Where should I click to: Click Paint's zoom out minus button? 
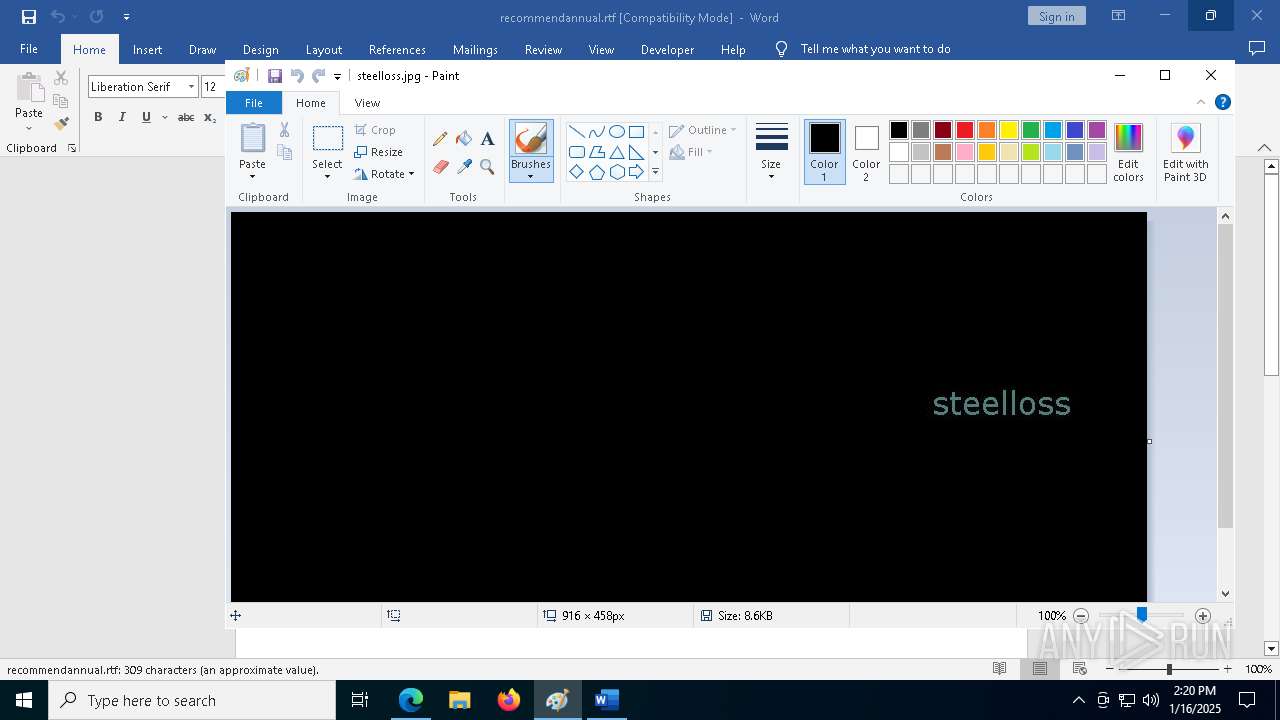(x=1081, y=616)
